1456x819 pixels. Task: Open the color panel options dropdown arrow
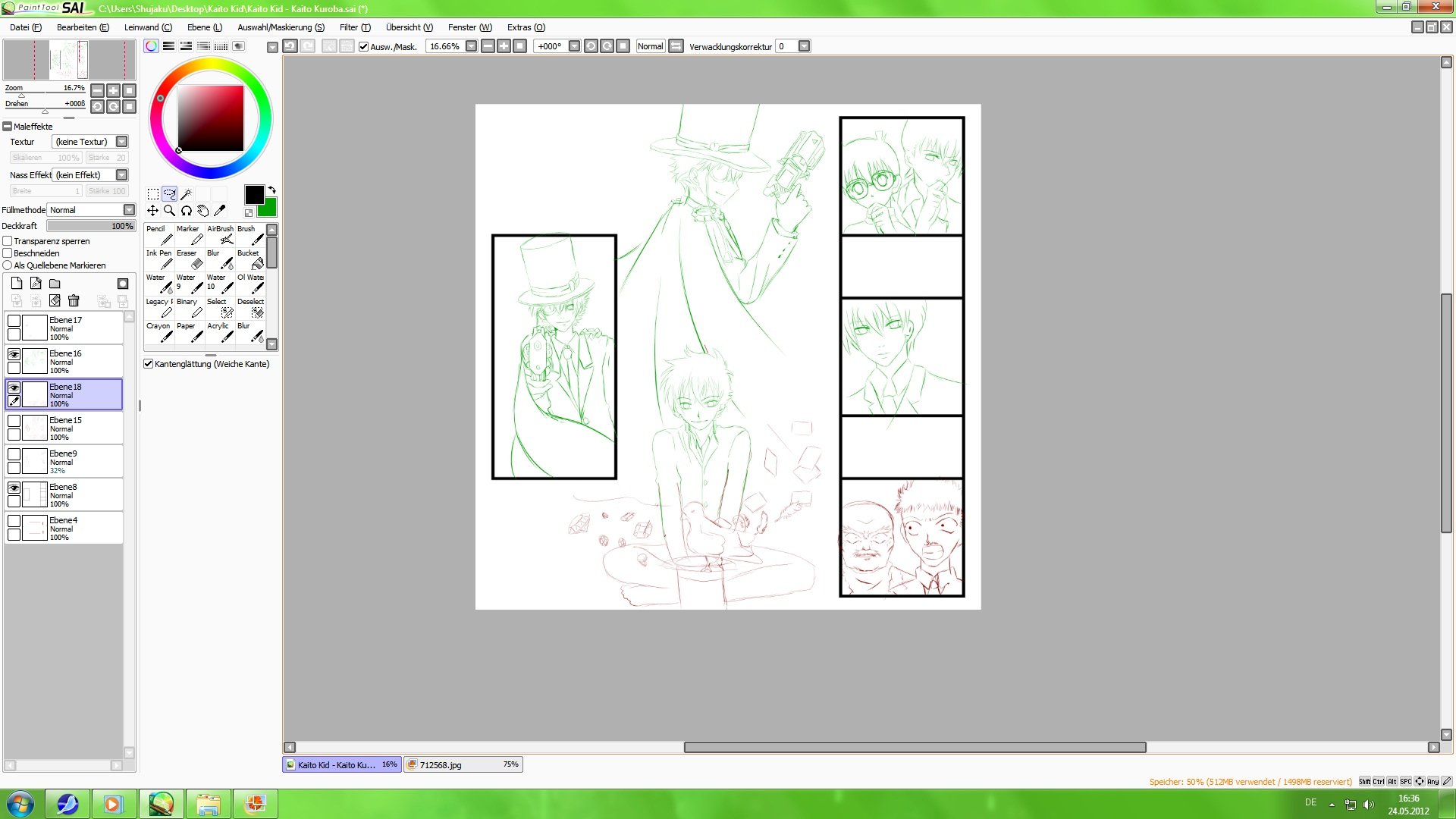pyautogui.click(x=272, y=47)
